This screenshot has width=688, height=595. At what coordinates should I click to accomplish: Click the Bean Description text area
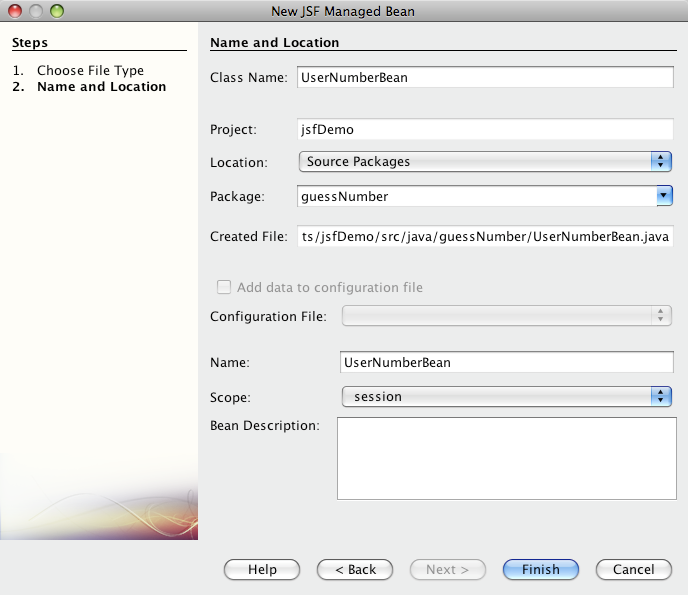[507, 458]
